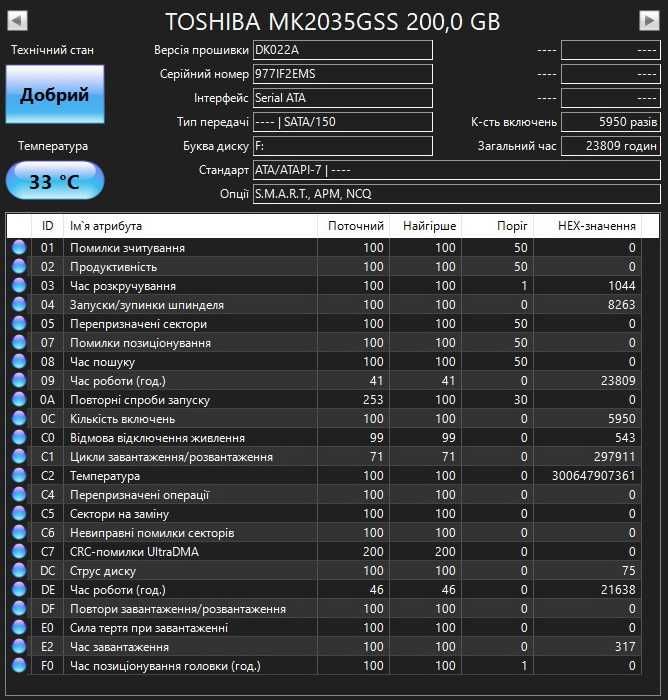The height and width of the screenshot is (700, 668).
Task: Select the Сектори на заміну attribute name
Action: [119, 514]
